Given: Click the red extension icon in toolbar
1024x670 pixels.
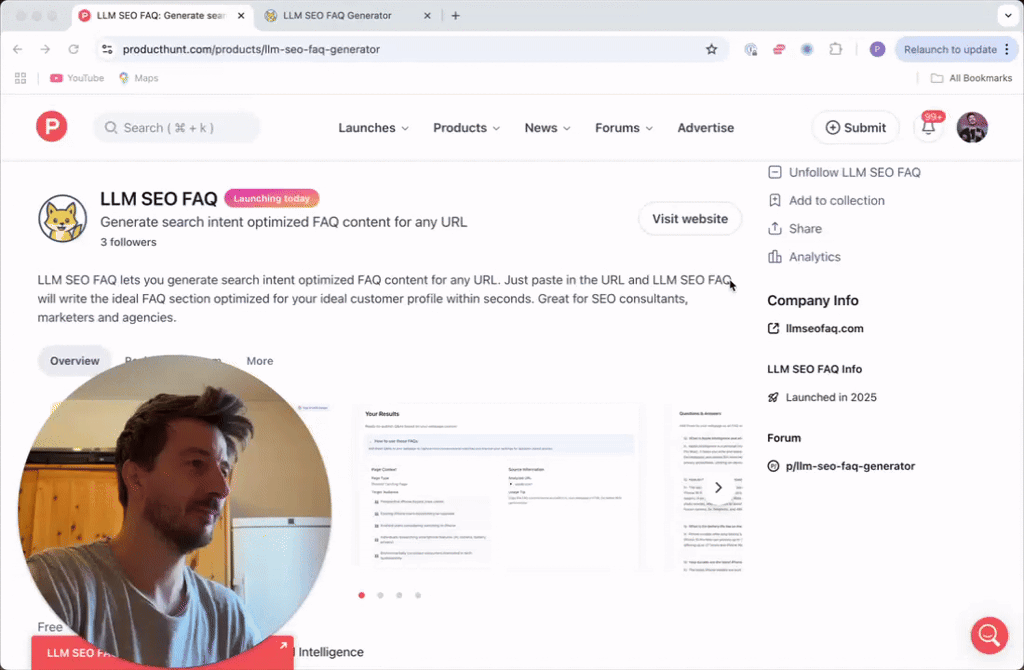Looking at the screenshot, I should (779, 49).
